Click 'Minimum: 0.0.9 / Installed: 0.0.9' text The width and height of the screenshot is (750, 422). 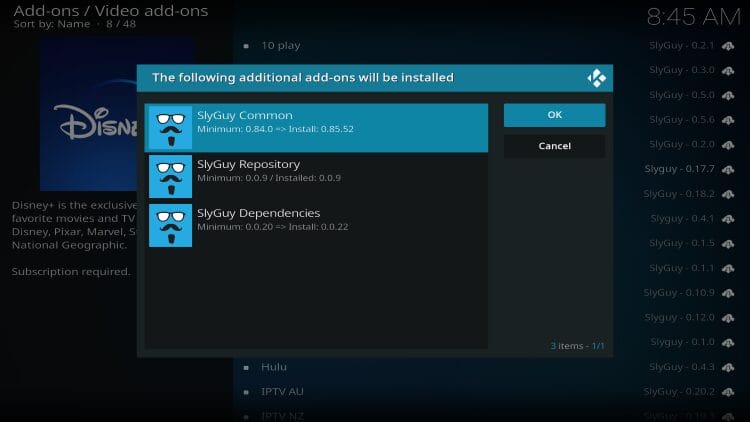(x=269, y=178)
